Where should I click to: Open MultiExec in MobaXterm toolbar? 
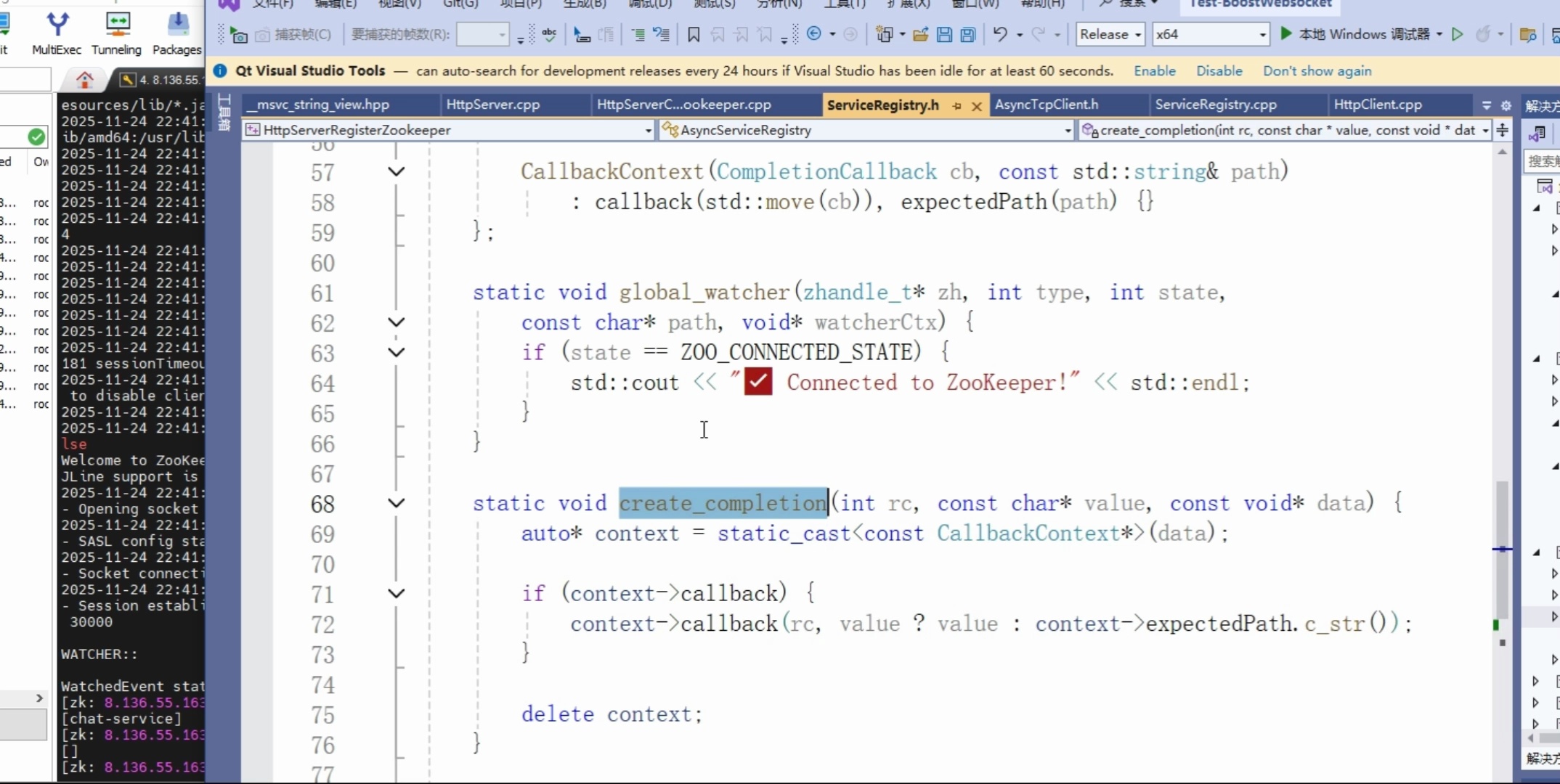click(x=57, y=34)
